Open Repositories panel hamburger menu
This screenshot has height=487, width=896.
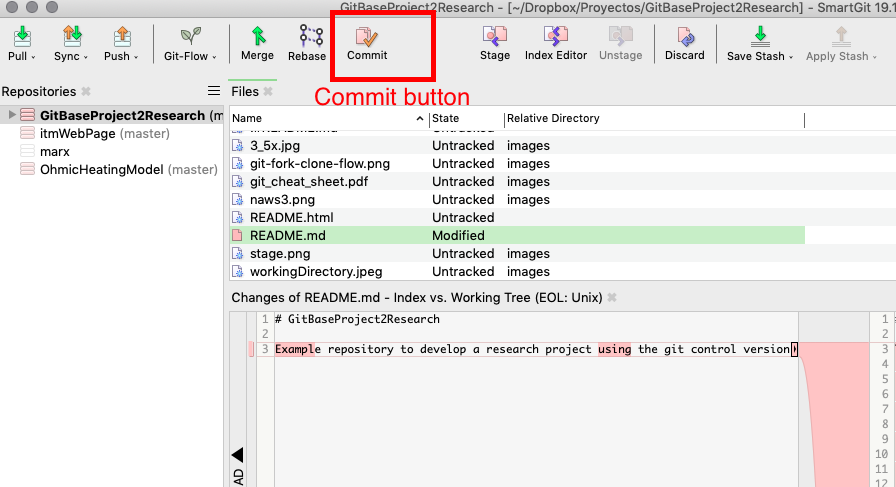[213, 91]
